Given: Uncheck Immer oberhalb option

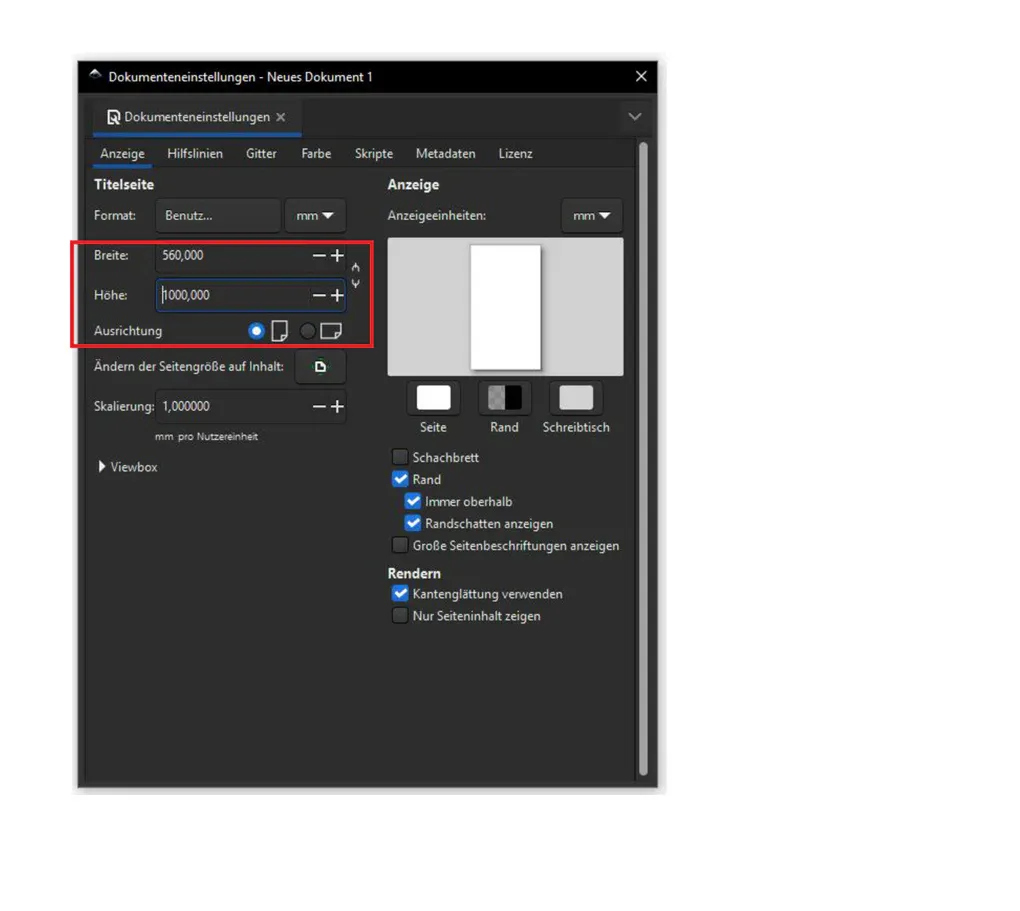Looking at the screenshot, I should pyautogui.click(x=412, y=501).
